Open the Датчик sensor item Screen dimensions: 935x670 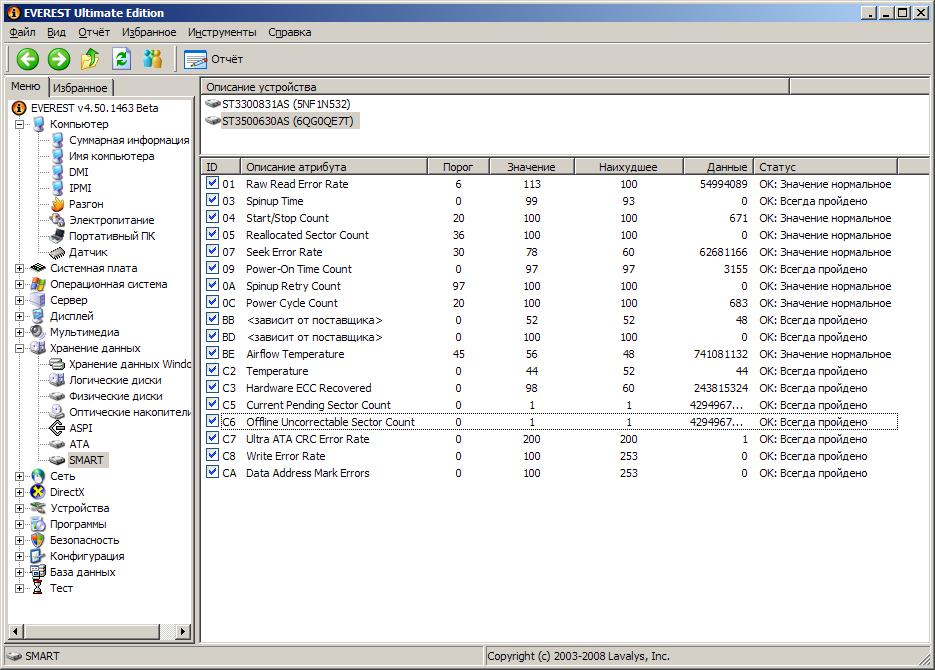tap(88, 252)
